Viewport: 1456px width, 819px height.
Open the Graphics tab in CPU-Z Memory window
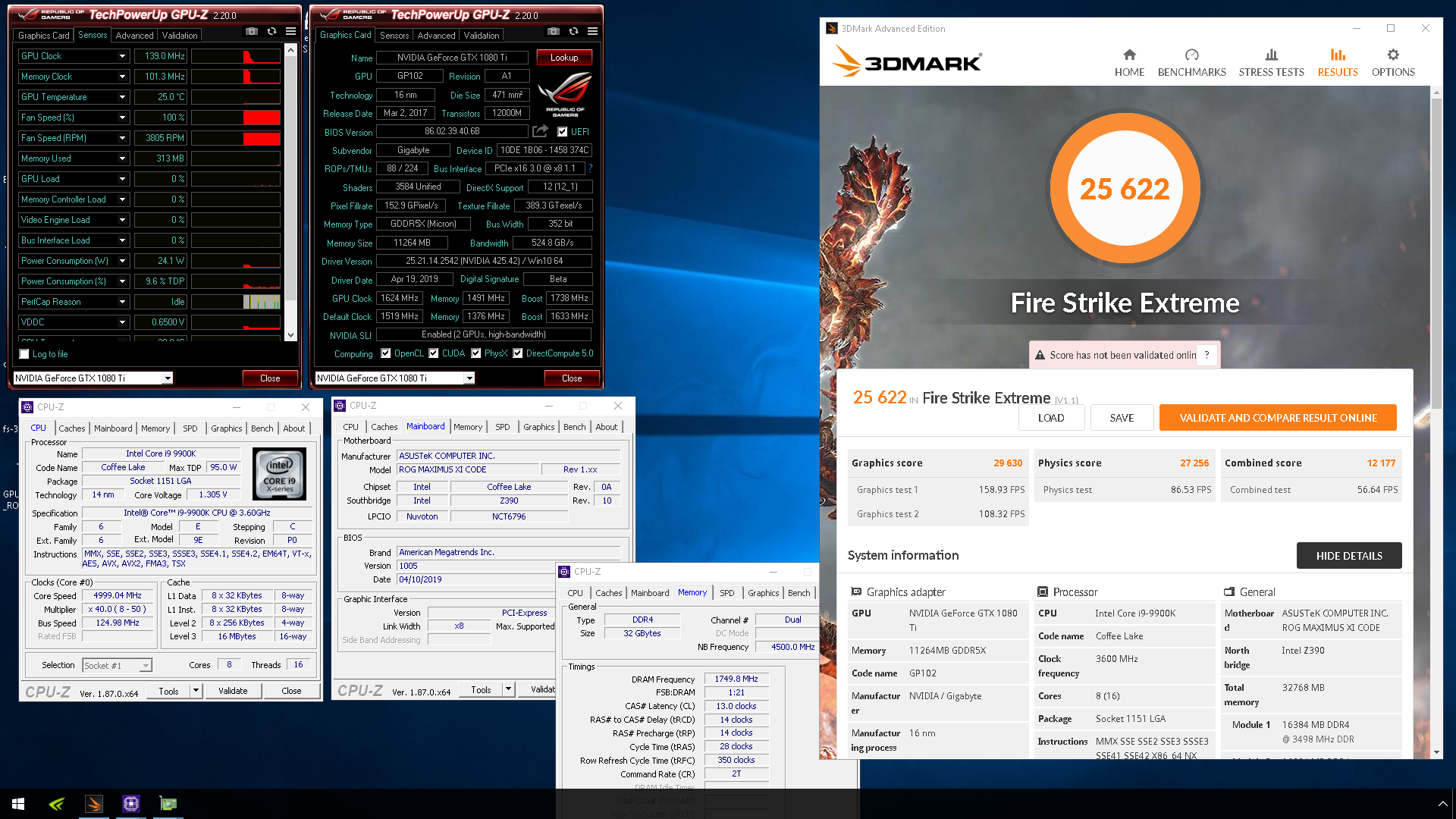(x=764, y=593)
